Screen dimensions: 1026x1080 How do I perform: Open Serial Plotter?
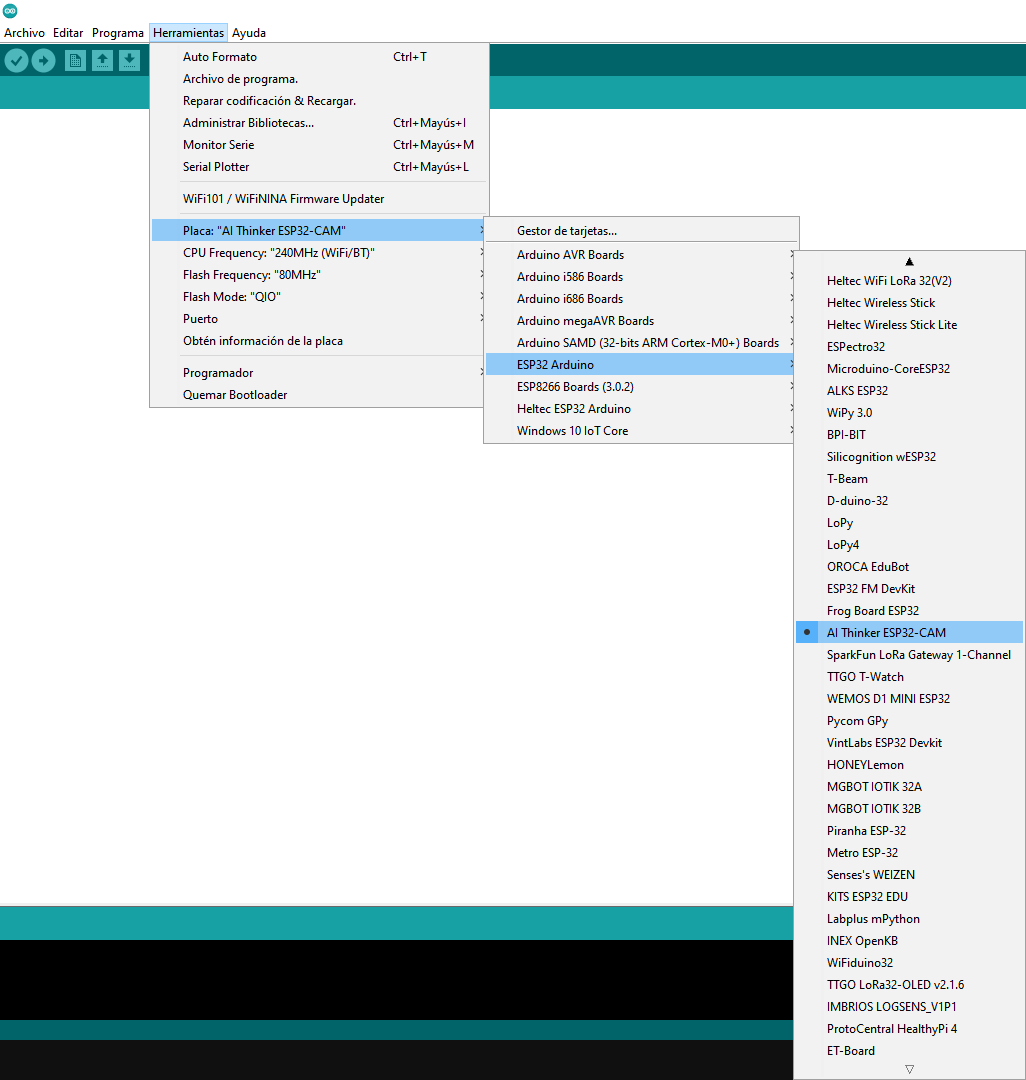click(320, 167)
